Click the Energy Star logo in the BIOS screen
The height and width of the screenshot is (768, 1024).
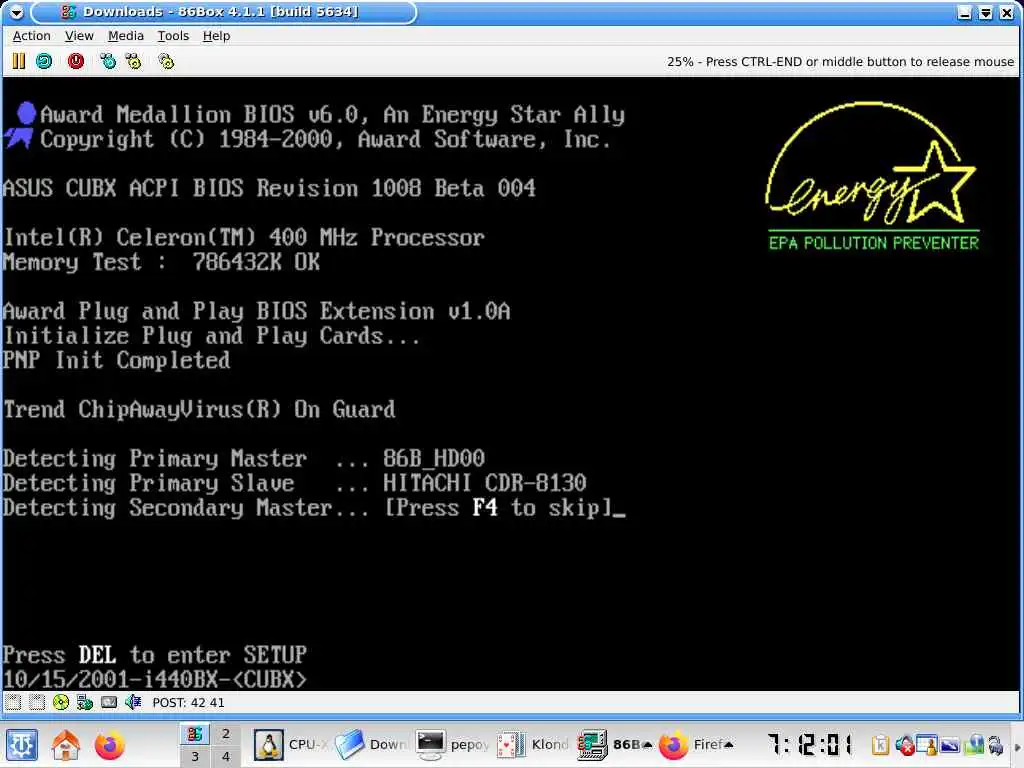pyautogui.click(x=872, y=176)
